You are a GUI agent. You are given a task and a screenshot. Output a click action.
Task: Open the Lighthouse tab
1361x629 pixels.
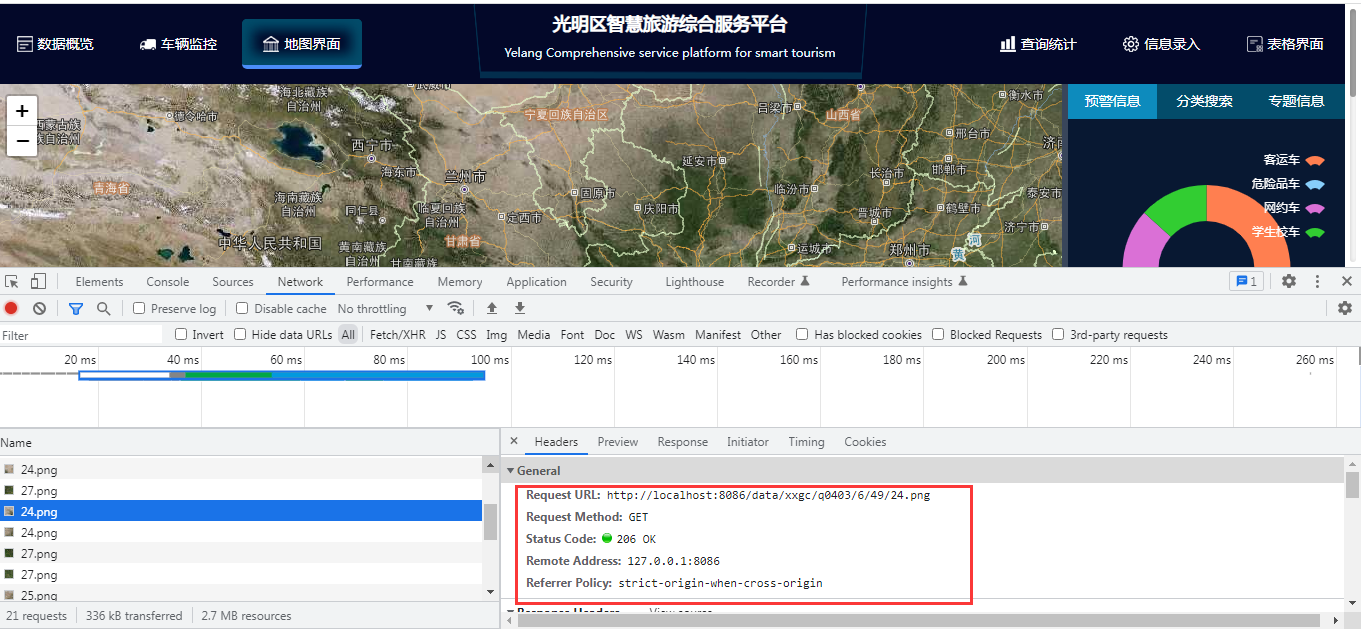pyautogui.click(x=694, y=282)
